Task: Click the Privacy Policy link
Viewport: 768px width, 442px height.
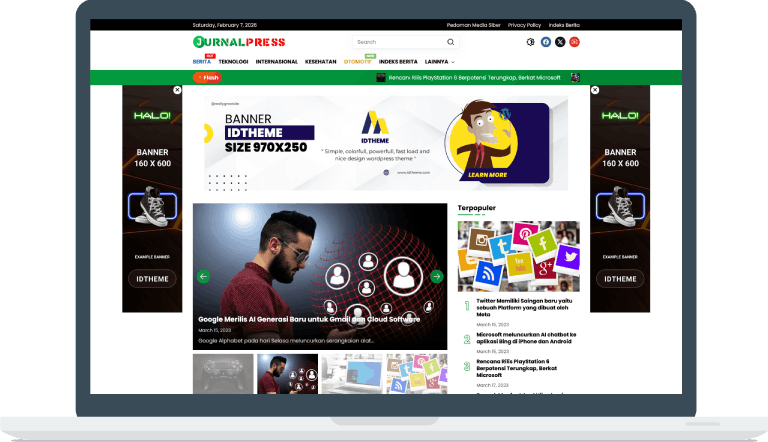Action: (524, 25)
